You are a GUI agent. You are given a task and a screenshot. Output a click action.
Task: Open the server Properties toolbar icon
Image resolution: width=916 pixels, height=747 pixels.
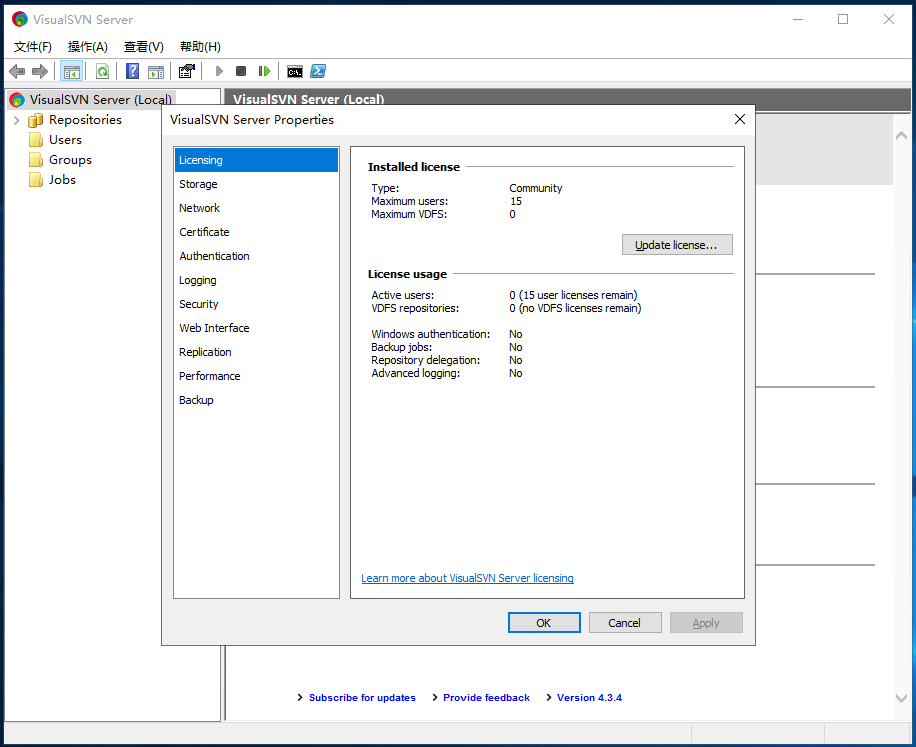click(x=186, y=71)
